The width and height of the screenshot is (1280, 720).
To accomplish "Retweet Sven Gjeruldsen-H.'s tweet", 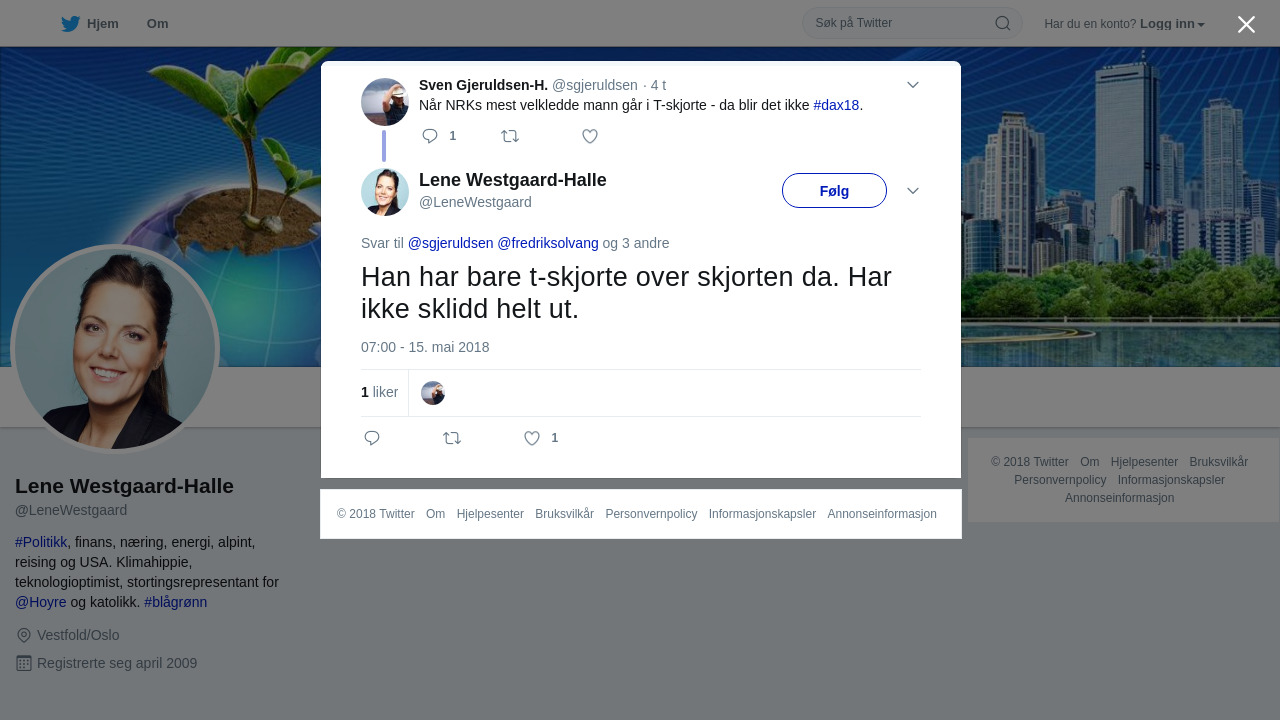I will pyautogui.click(x=510, y=136).
